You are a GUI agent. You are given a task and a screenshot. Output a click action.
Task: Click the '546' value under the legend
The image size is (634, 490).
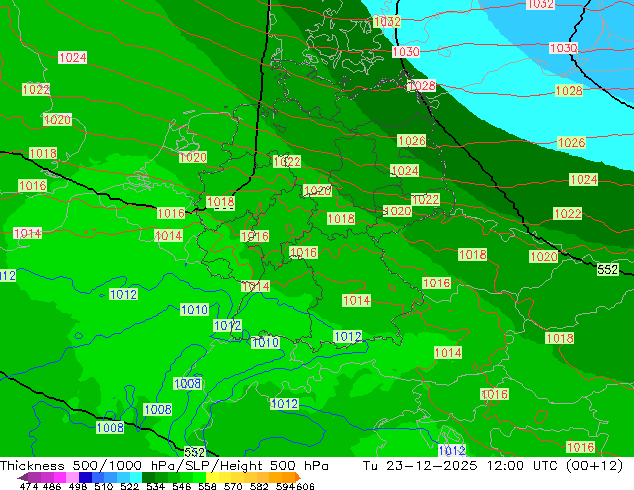[x=182, y=486]
